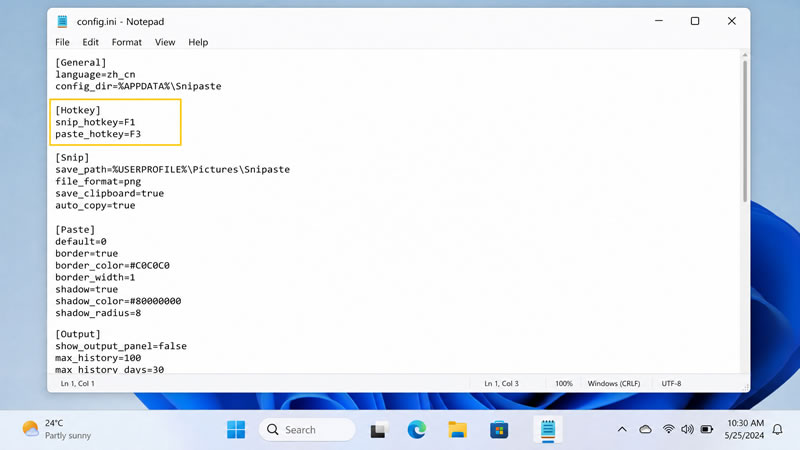Open the notification bell icon
800x450 pixels.
tap(777, 430)
